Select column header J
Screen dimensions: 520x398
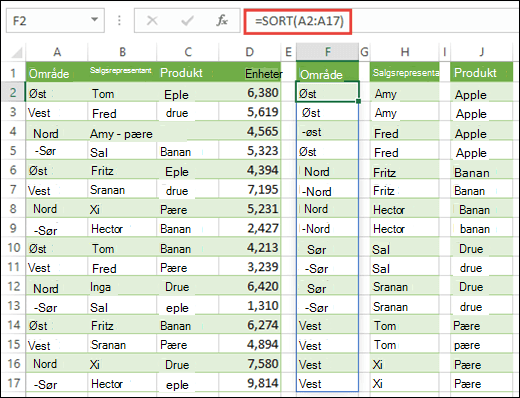click(x=482, y=52)
